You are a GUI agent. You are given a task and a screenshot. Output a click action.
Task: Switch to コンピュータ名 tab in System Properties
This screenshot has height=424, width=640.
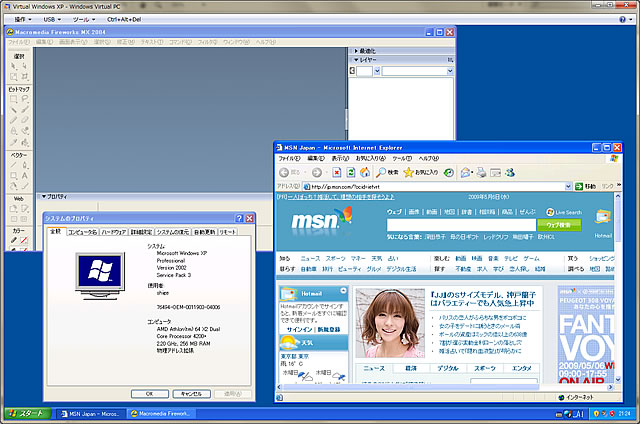tap(82, 232)
